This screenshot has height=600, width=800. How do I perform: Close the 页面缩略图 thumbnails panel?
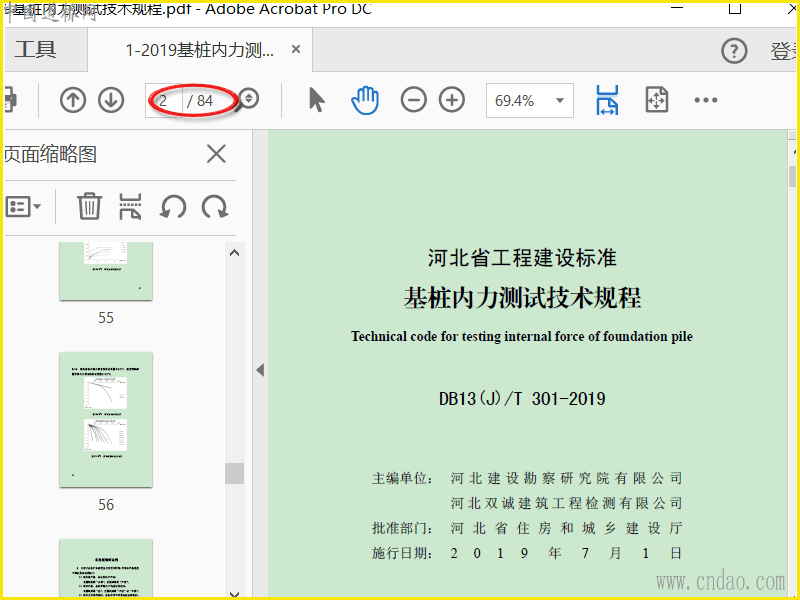[216, 154]
